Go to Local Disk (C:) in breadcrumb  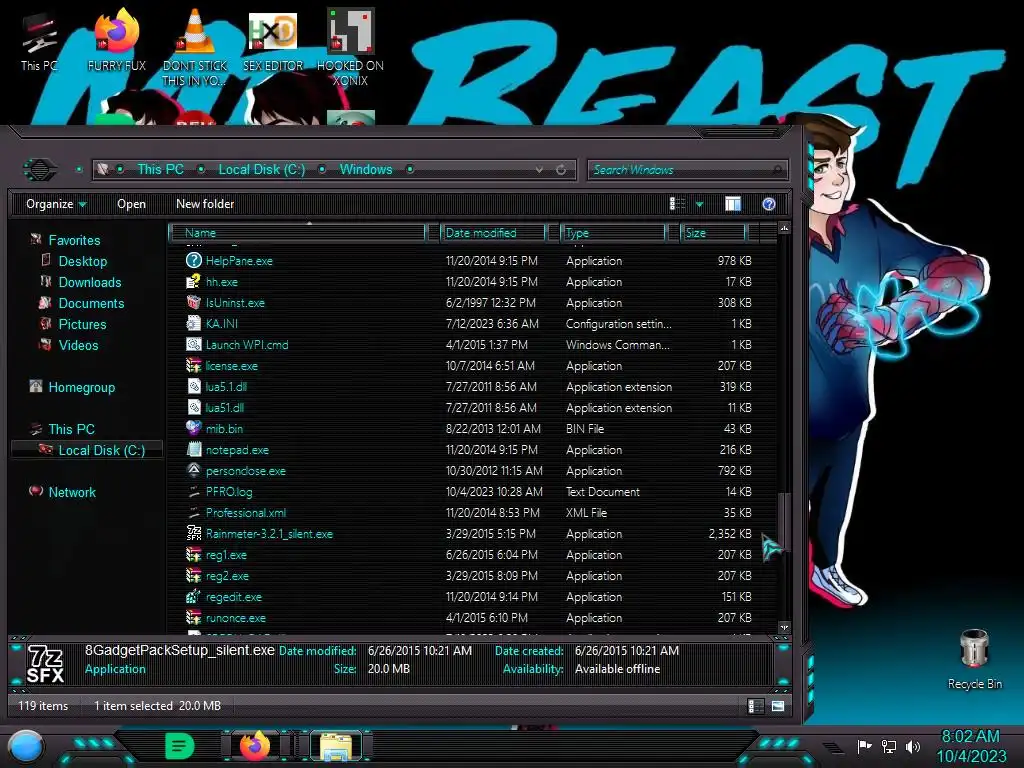[x=262, y=169]
